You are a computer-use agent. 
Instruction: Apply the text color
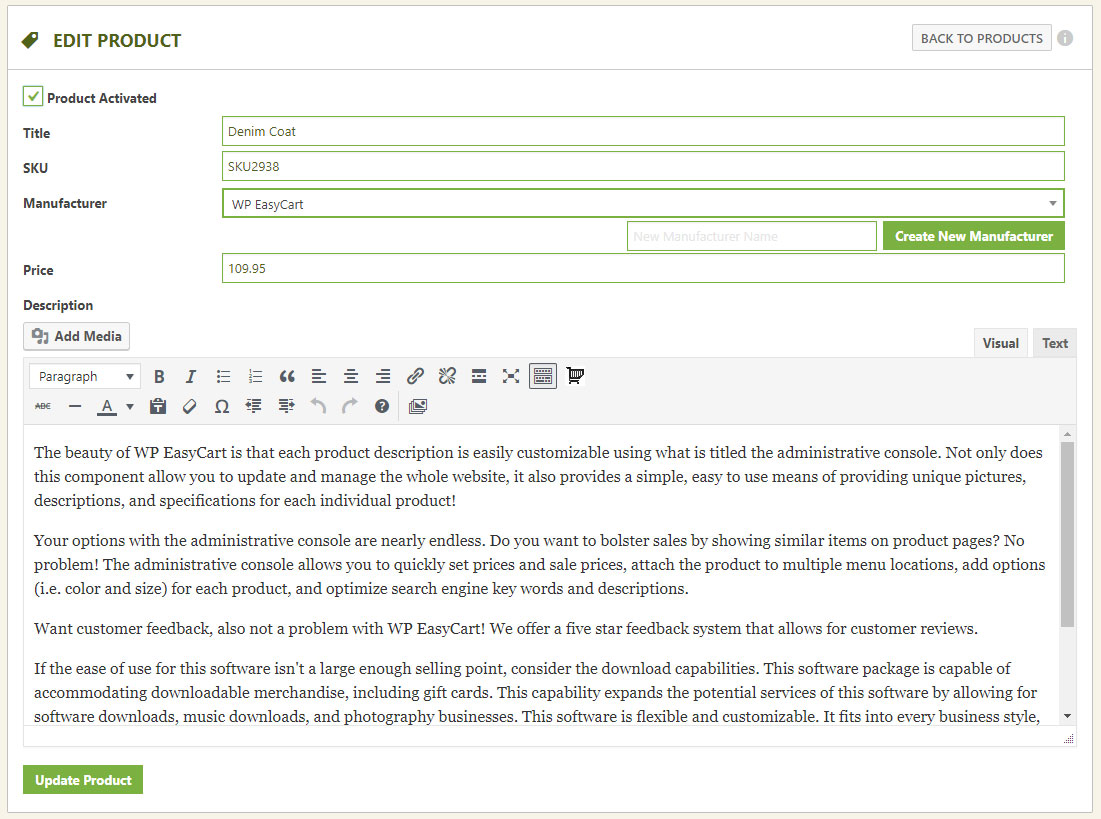tap(107, 406)
